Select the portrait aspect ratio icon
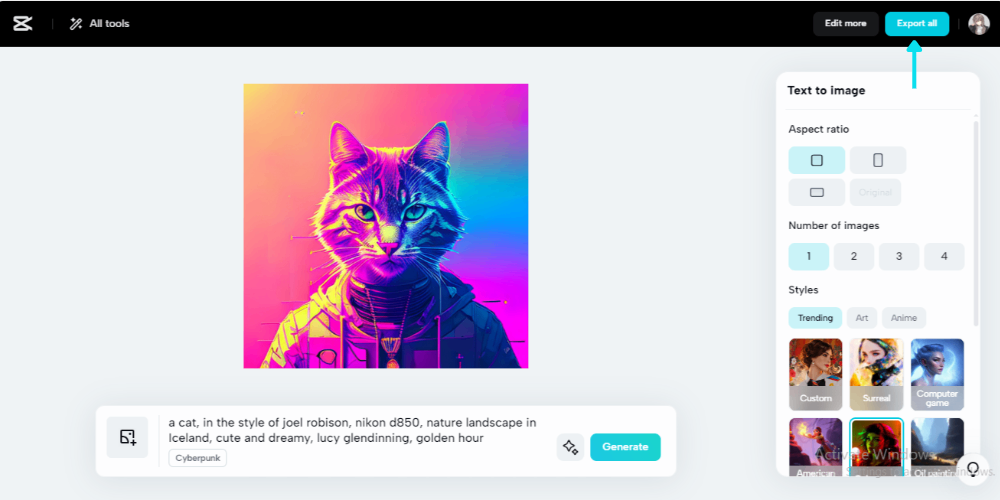1000x500 pixels. coord(878,160)
